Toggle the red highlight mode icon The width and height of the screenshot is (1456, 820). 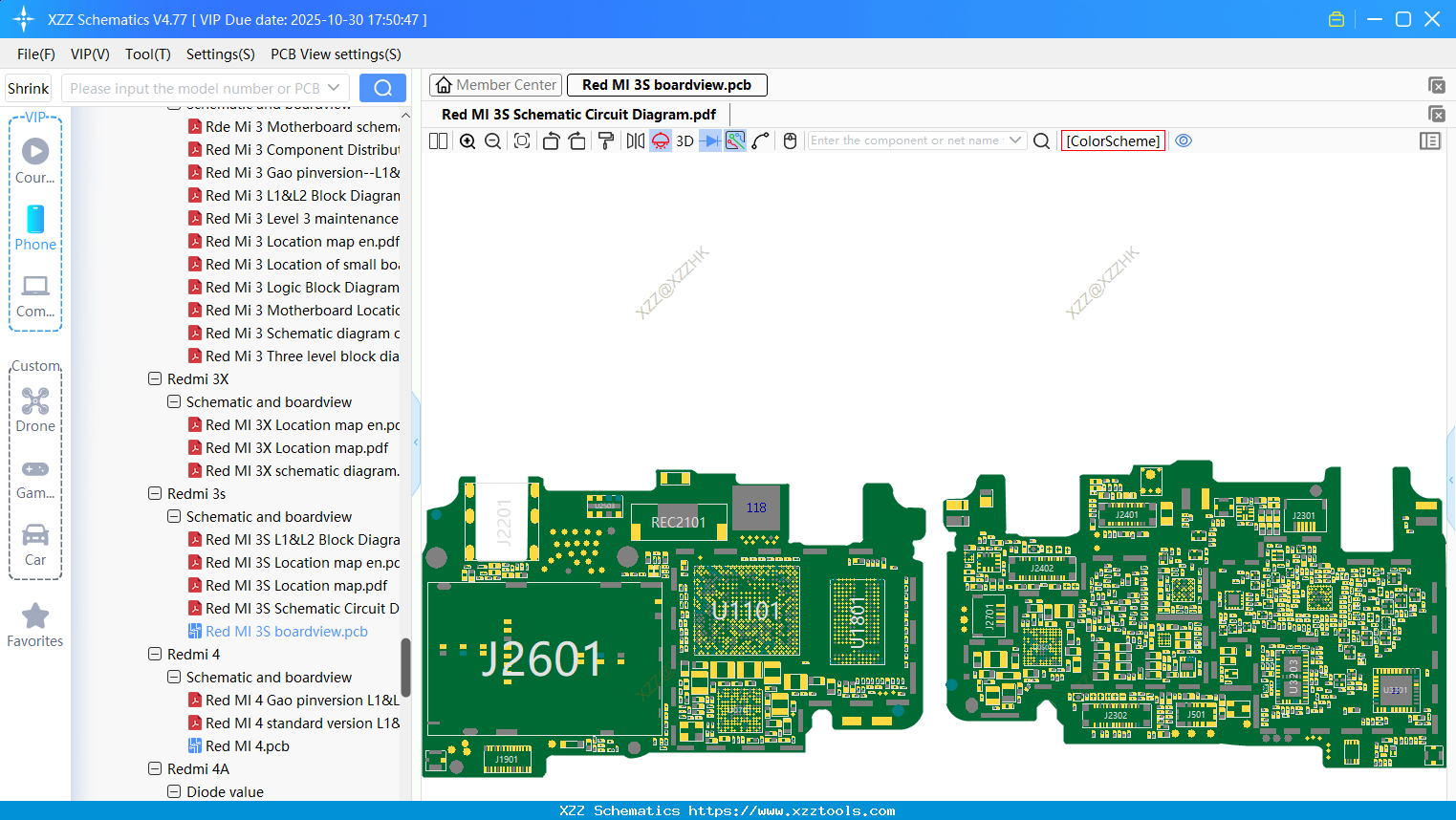(x=661, y=140)
